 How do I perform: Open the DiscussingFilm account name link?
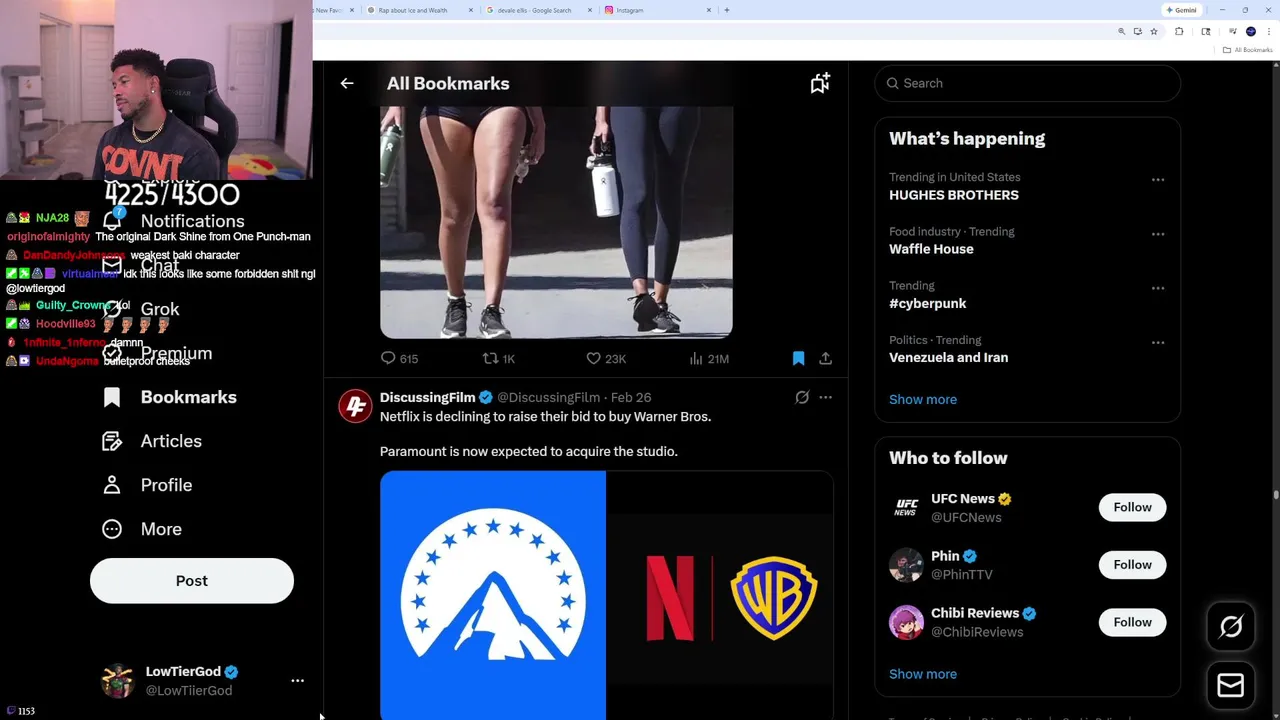tap(427, 397)
